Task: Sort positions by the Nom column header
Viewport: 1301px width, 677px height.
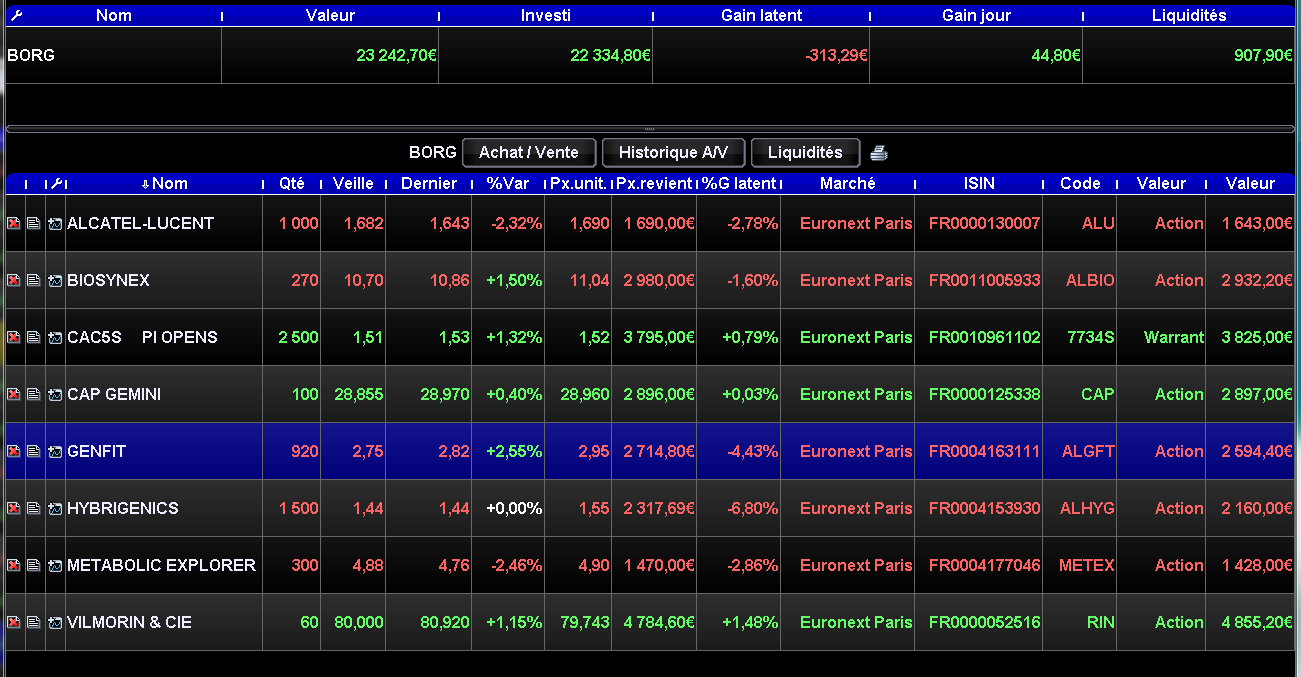Action: coord(164,184)
